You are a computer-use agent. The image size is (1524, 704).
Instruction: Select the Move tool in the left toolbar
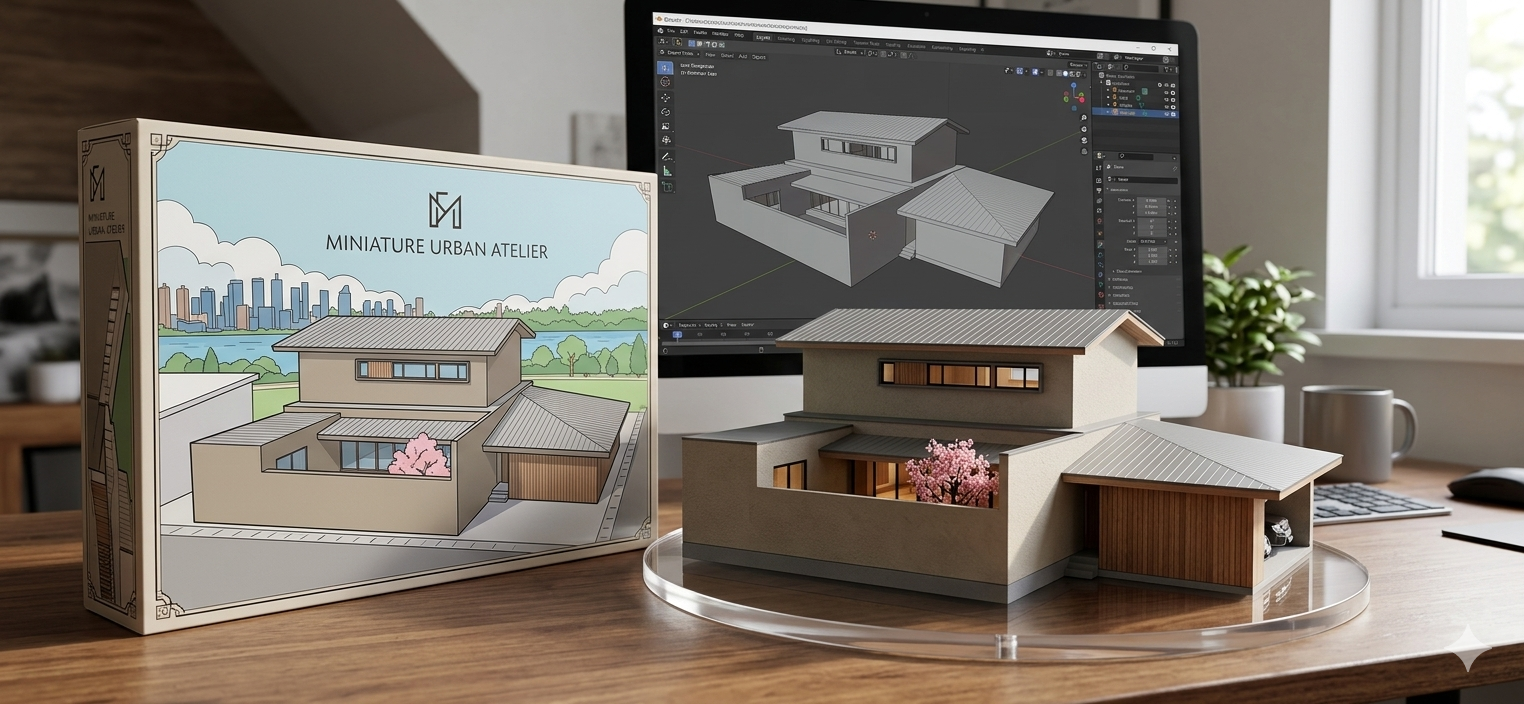tap(666, 97)
